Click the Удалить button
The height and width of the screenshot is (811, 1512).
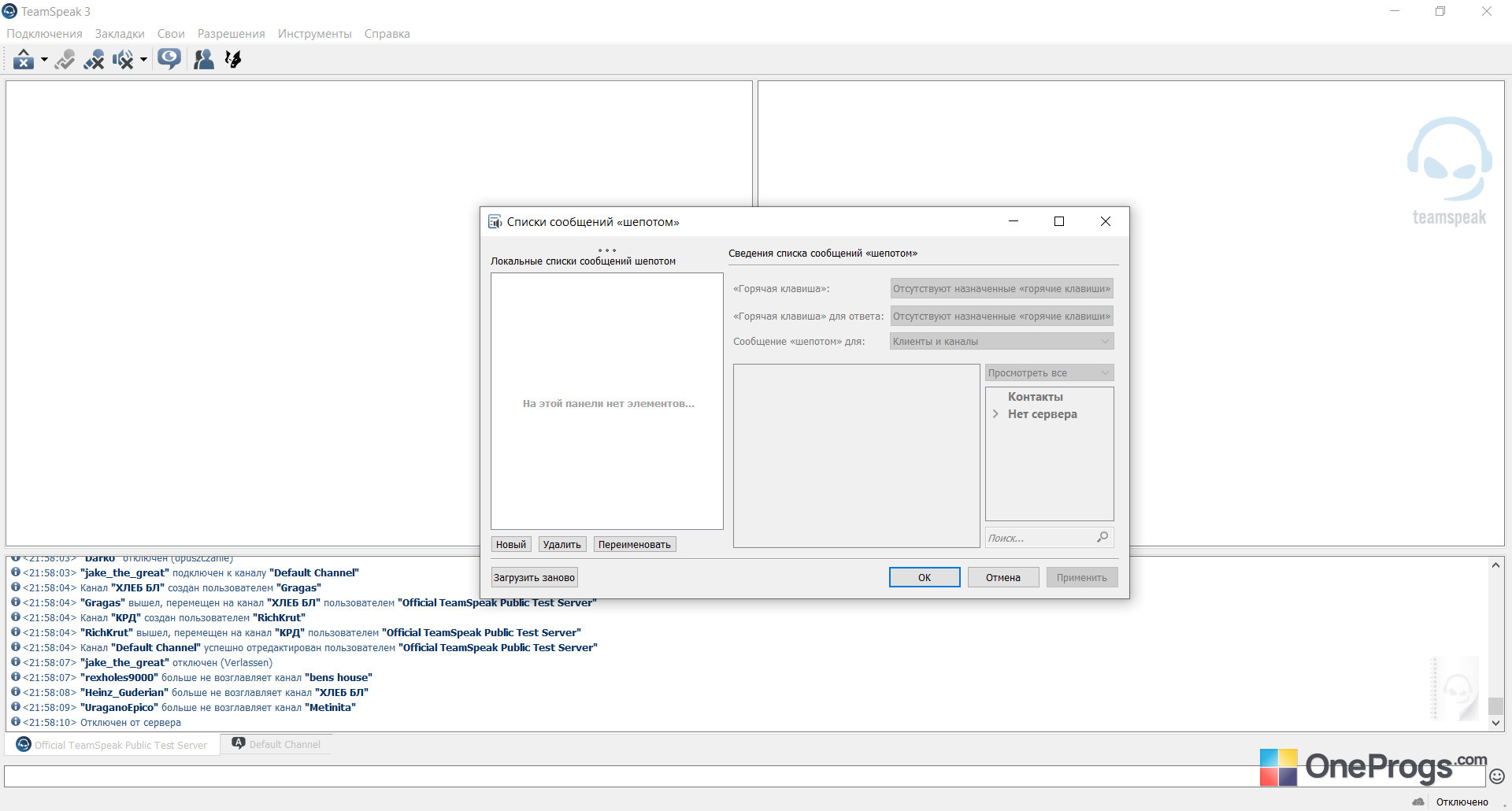[561, 544]
